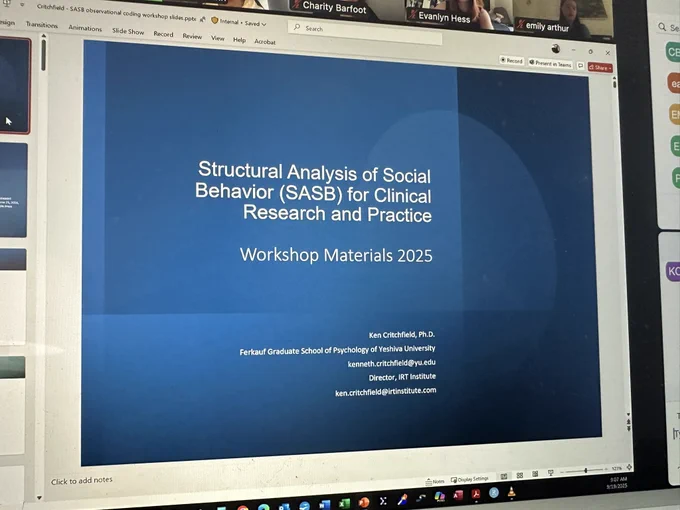Open the VLC cone icon in the taskbar

click(512, 492)
